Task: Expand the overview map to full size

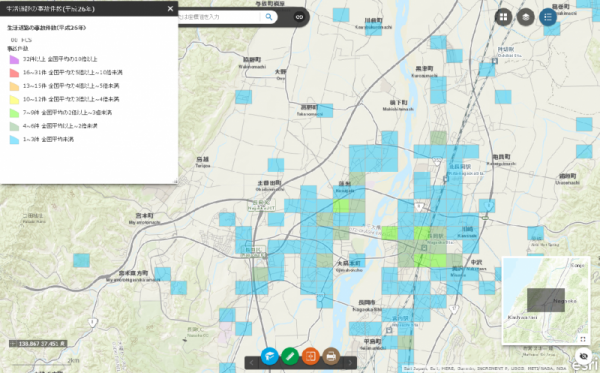Action: (x=583, y=339)
